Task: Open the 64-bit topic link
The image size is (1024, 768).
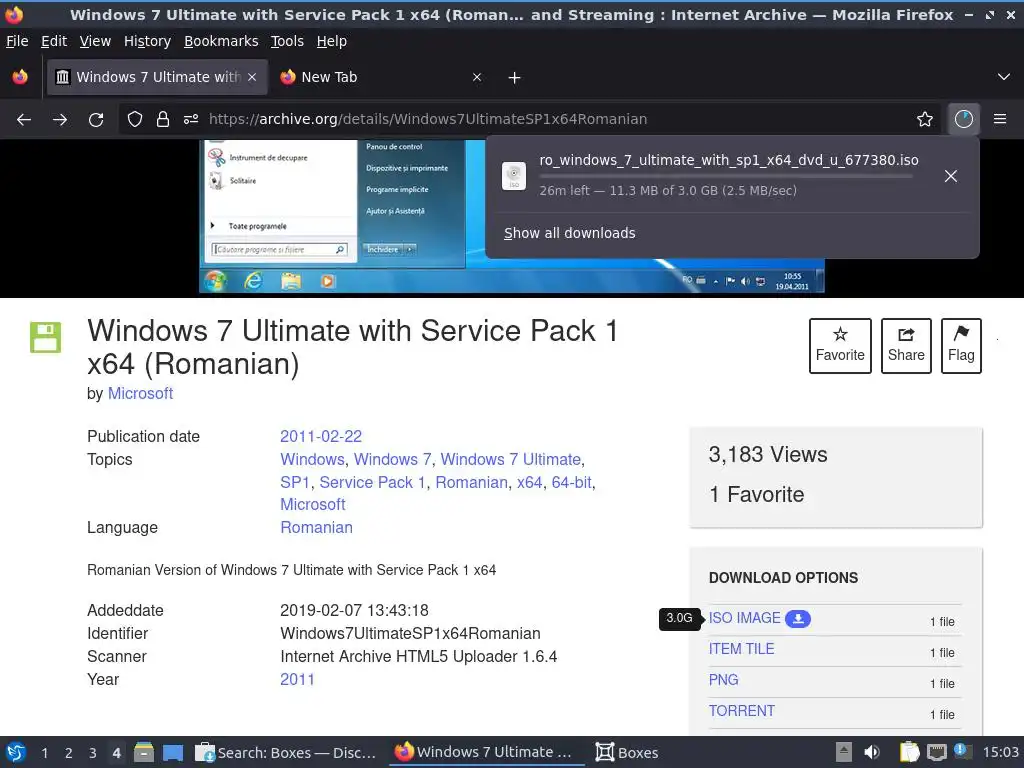Action: pos(571,482)
